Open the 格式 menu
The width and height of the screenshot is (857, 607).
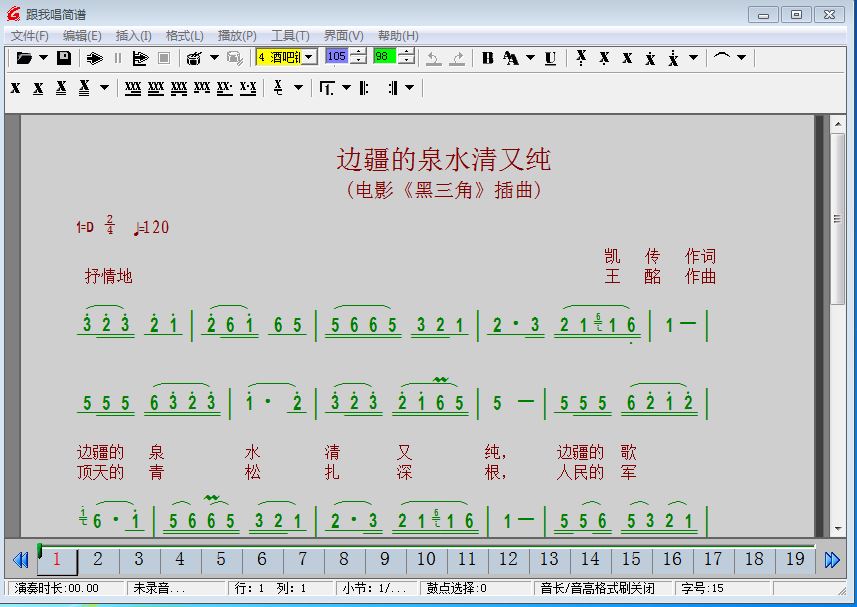(184, 35)
